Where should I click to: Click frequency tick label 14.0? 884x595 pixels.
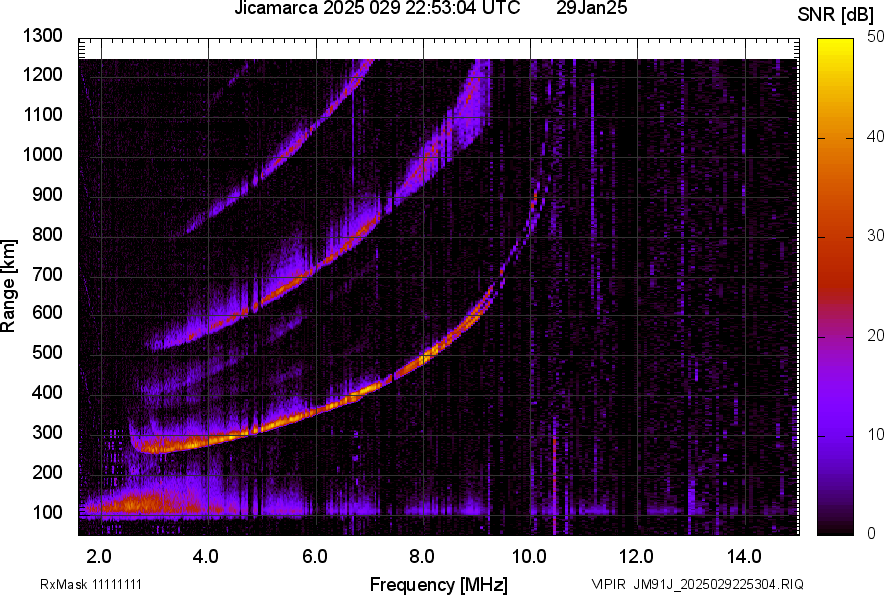point(744,557)
